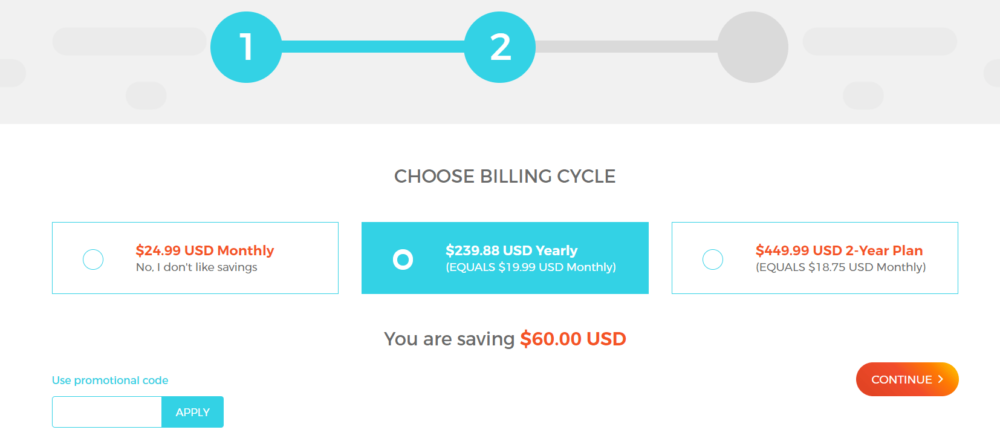Select the 2-Year Plan radio button
1000x444 pixels.
712,260
